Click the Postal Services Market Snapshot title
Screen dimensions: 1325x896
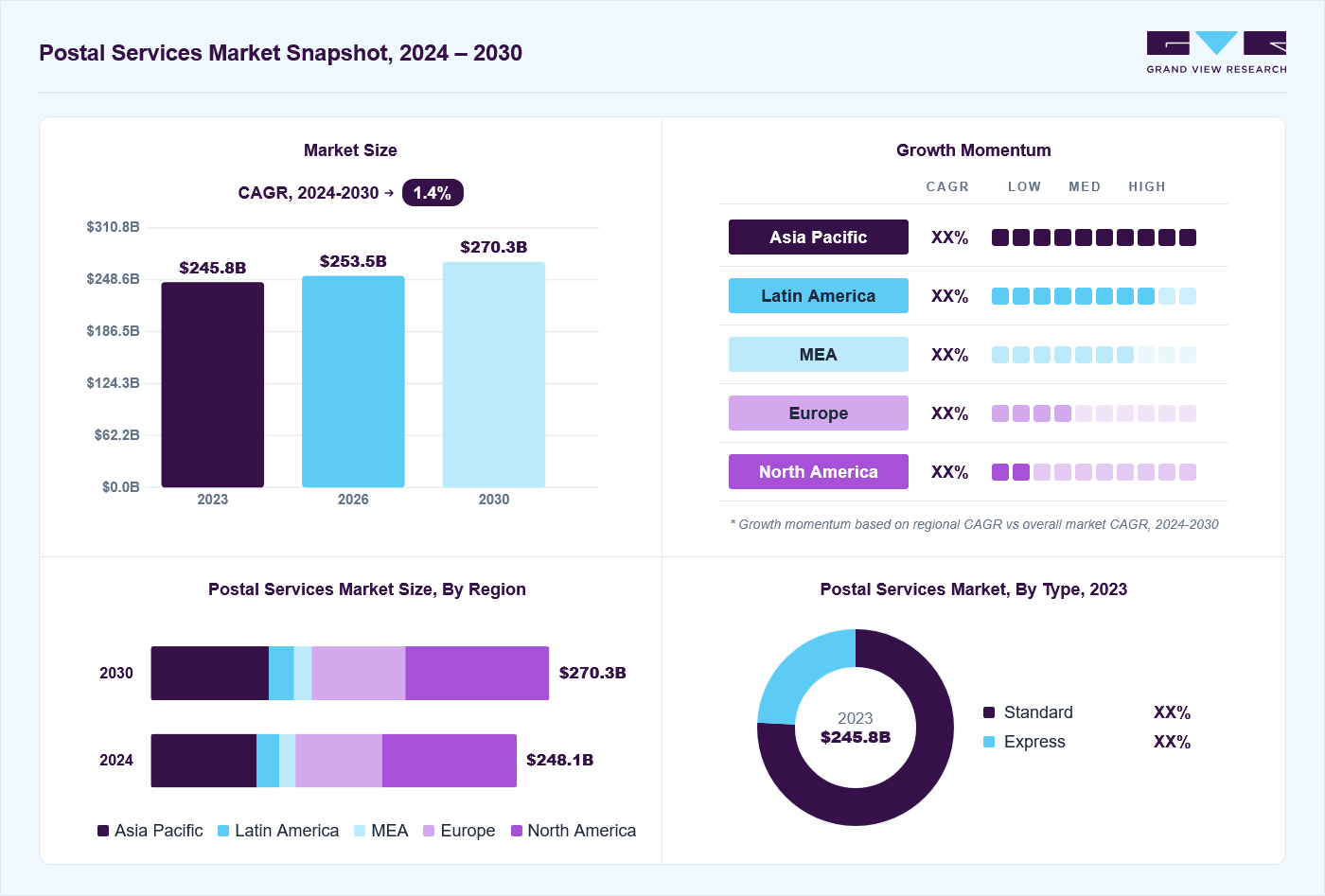pos(281,53)
